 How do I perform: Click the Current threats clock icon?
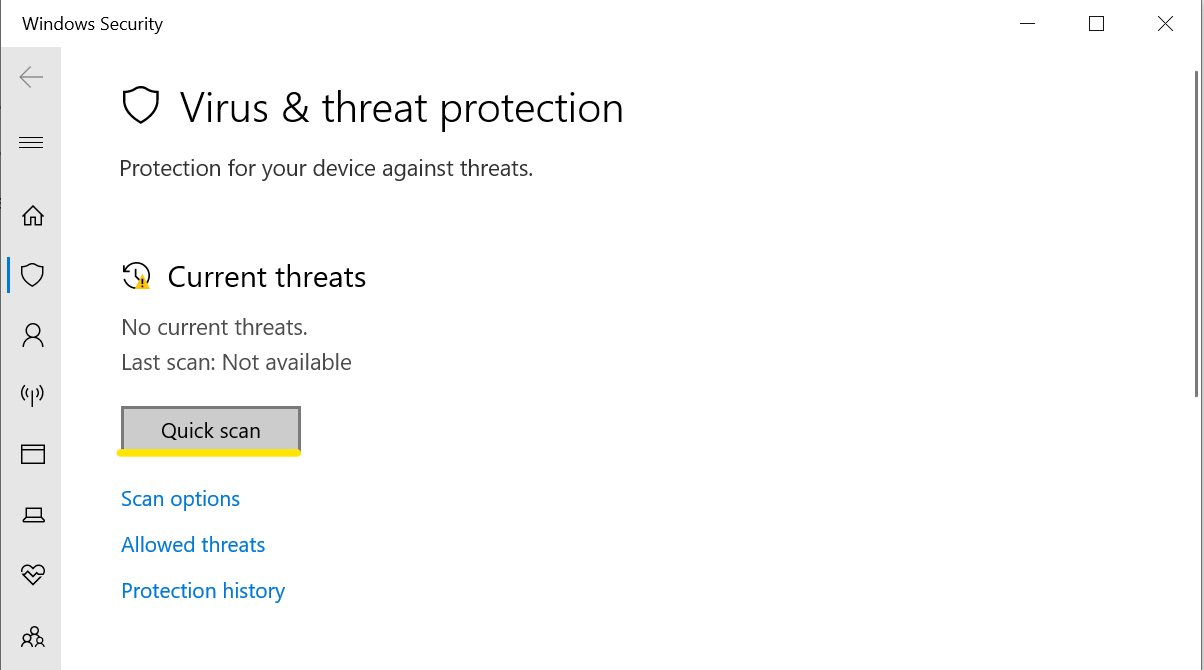click(x=136, y=276)
